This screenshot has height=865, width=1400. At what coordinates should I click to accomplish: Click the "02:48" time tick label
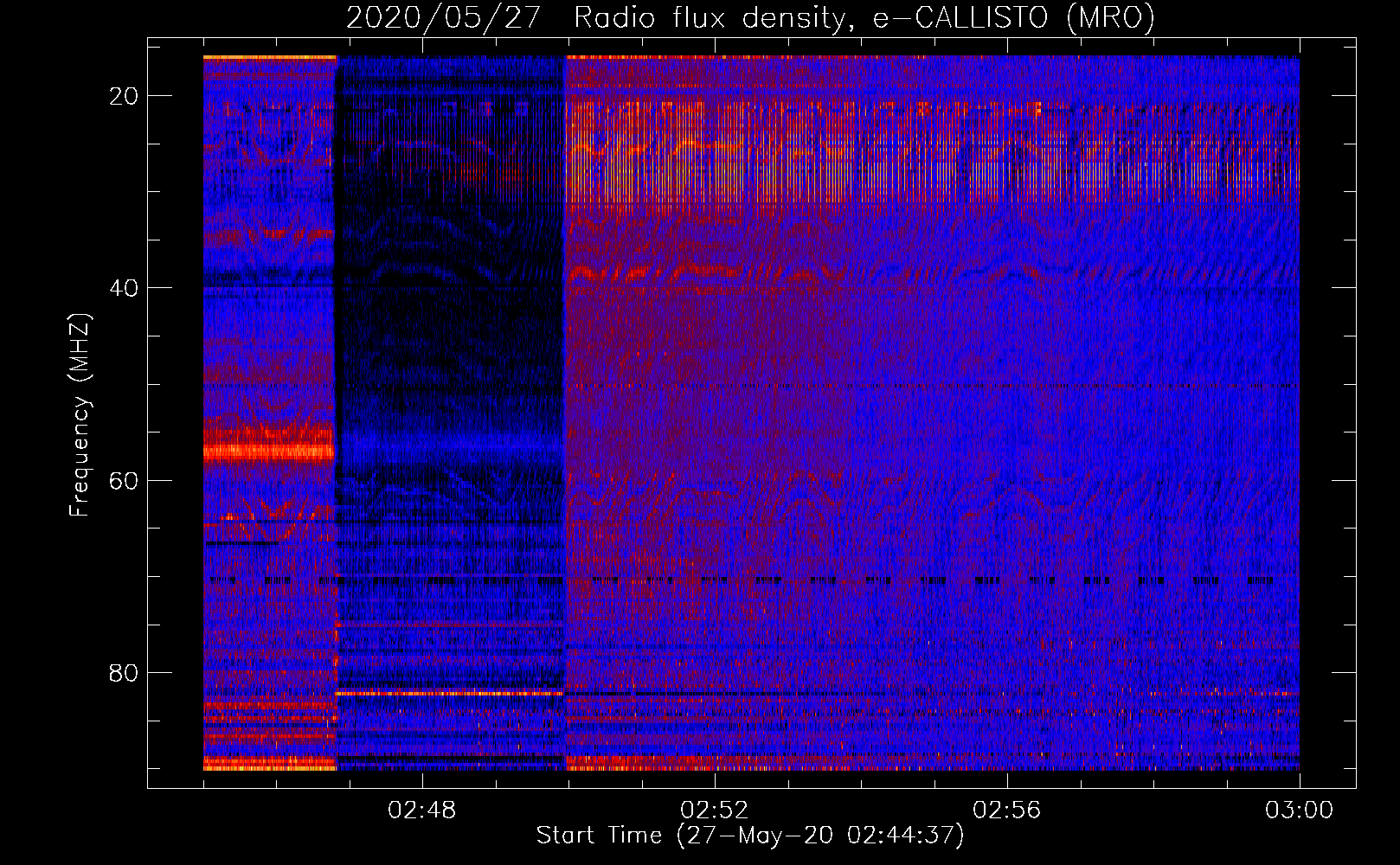pos(422,811)
